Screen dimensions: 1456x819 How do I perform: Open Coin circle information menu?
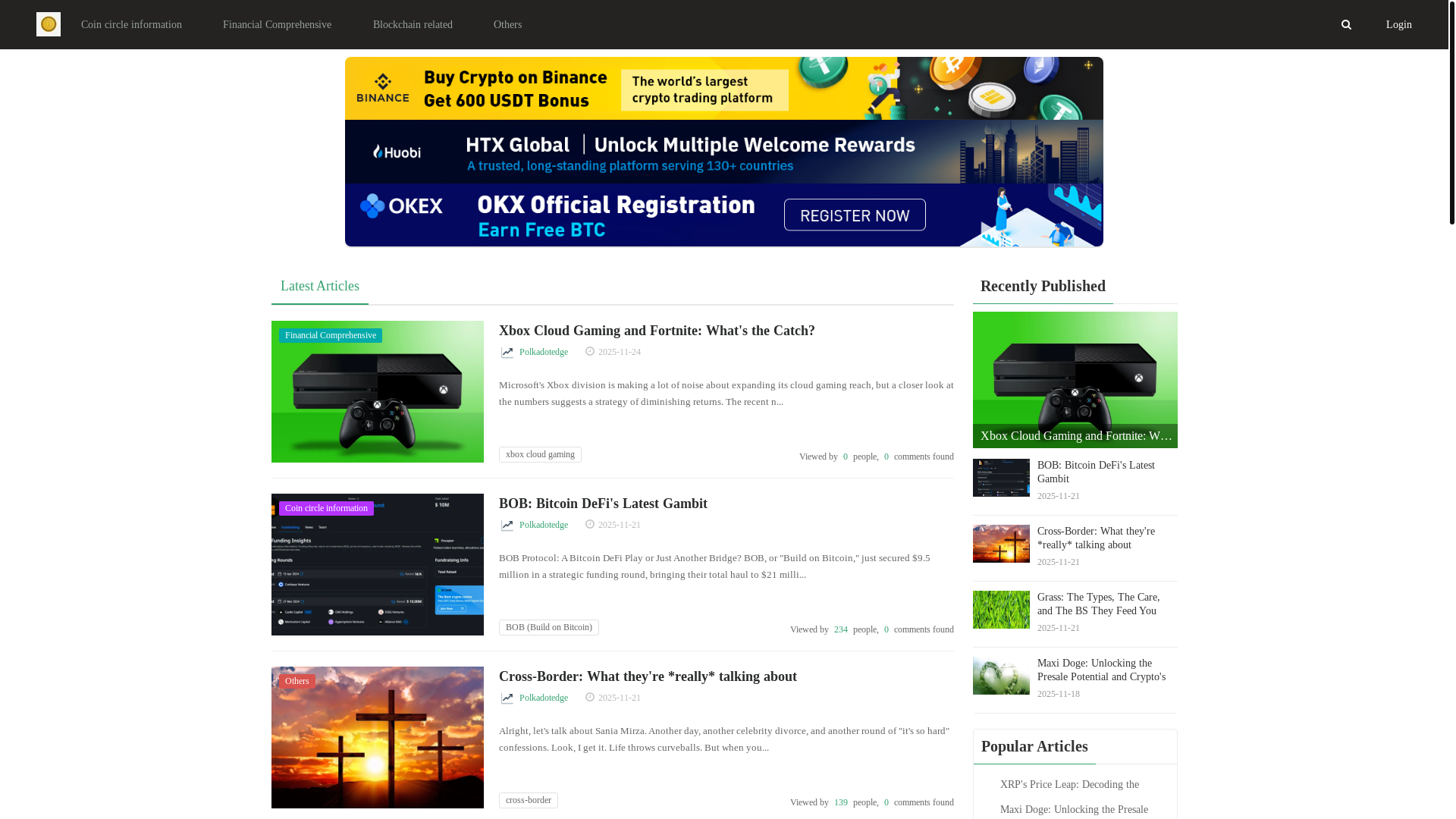[x=131, y=24]
